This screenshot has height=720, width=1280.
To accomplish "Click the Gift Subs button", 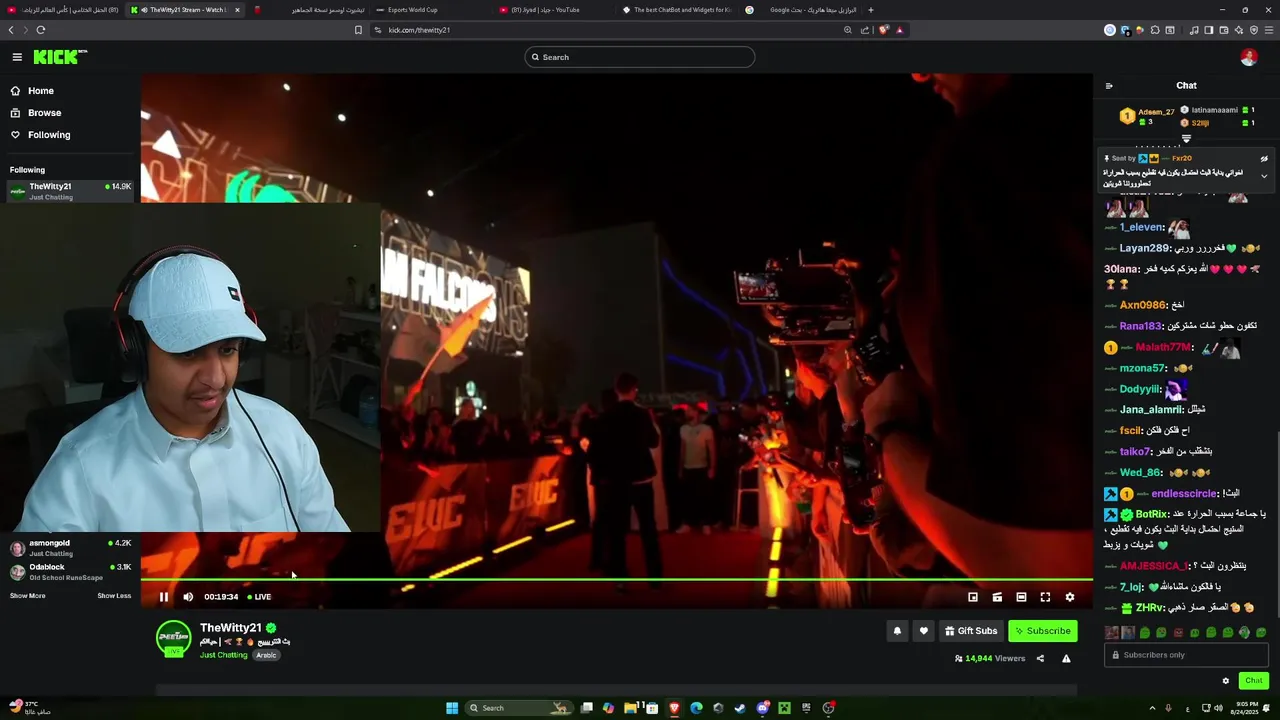I will click(x=970, y=631).
